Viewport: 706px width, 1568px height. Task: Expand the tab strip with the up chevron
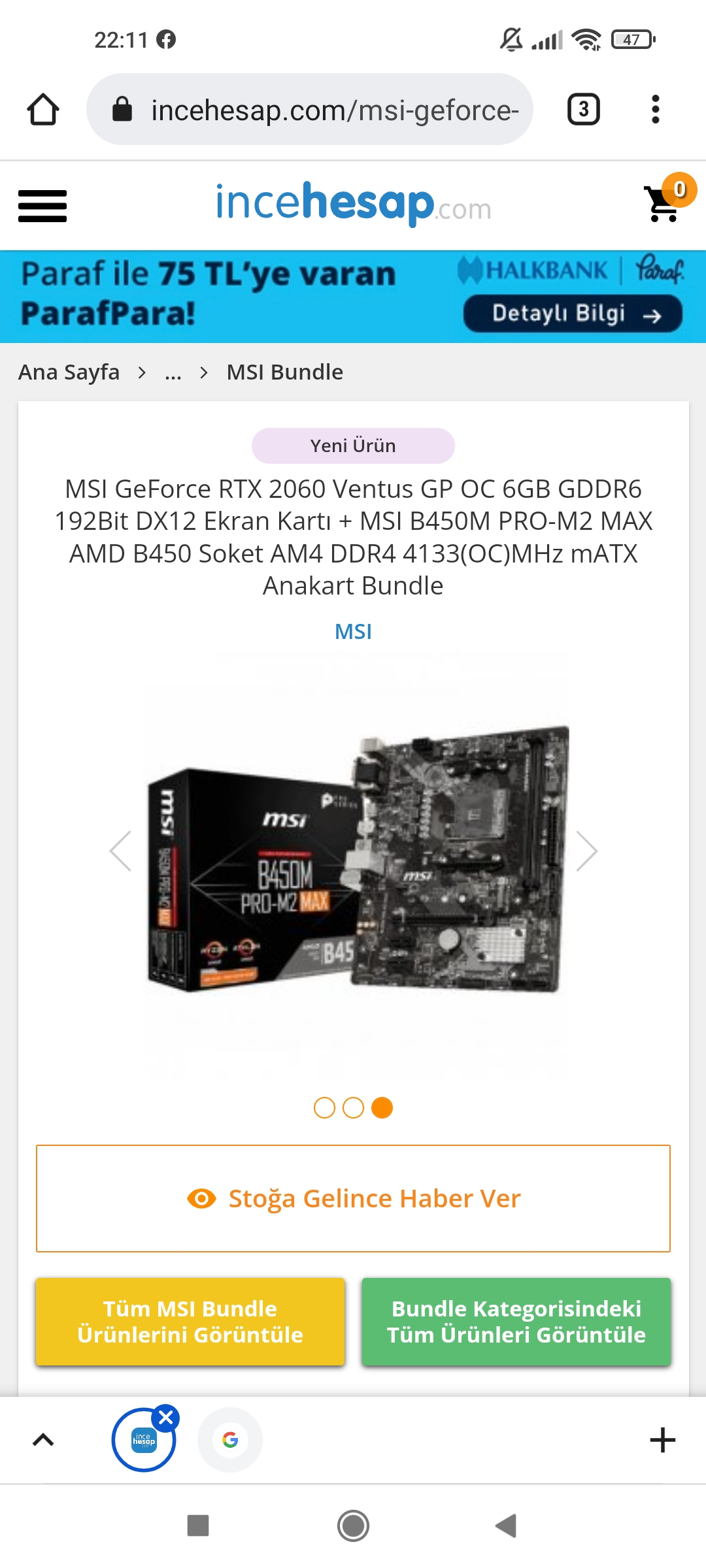[x=43, y=1439]
